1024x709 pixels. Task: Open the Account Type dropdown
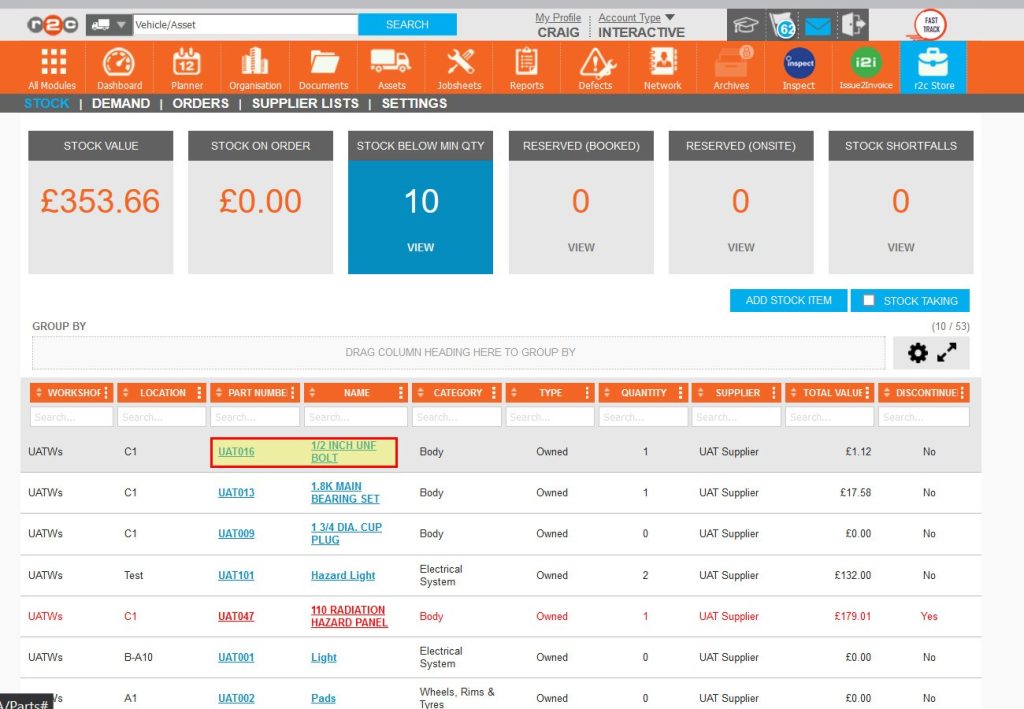631,17
